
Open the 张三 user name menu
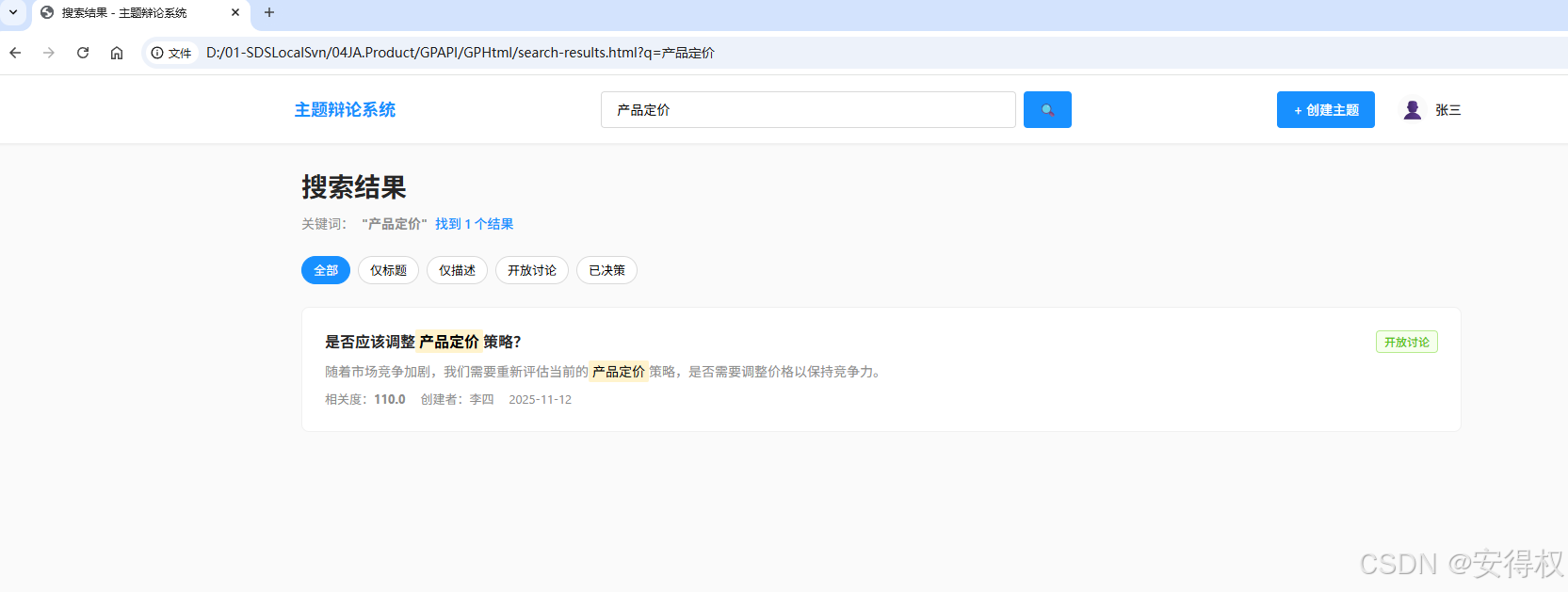click(1448, 110)
